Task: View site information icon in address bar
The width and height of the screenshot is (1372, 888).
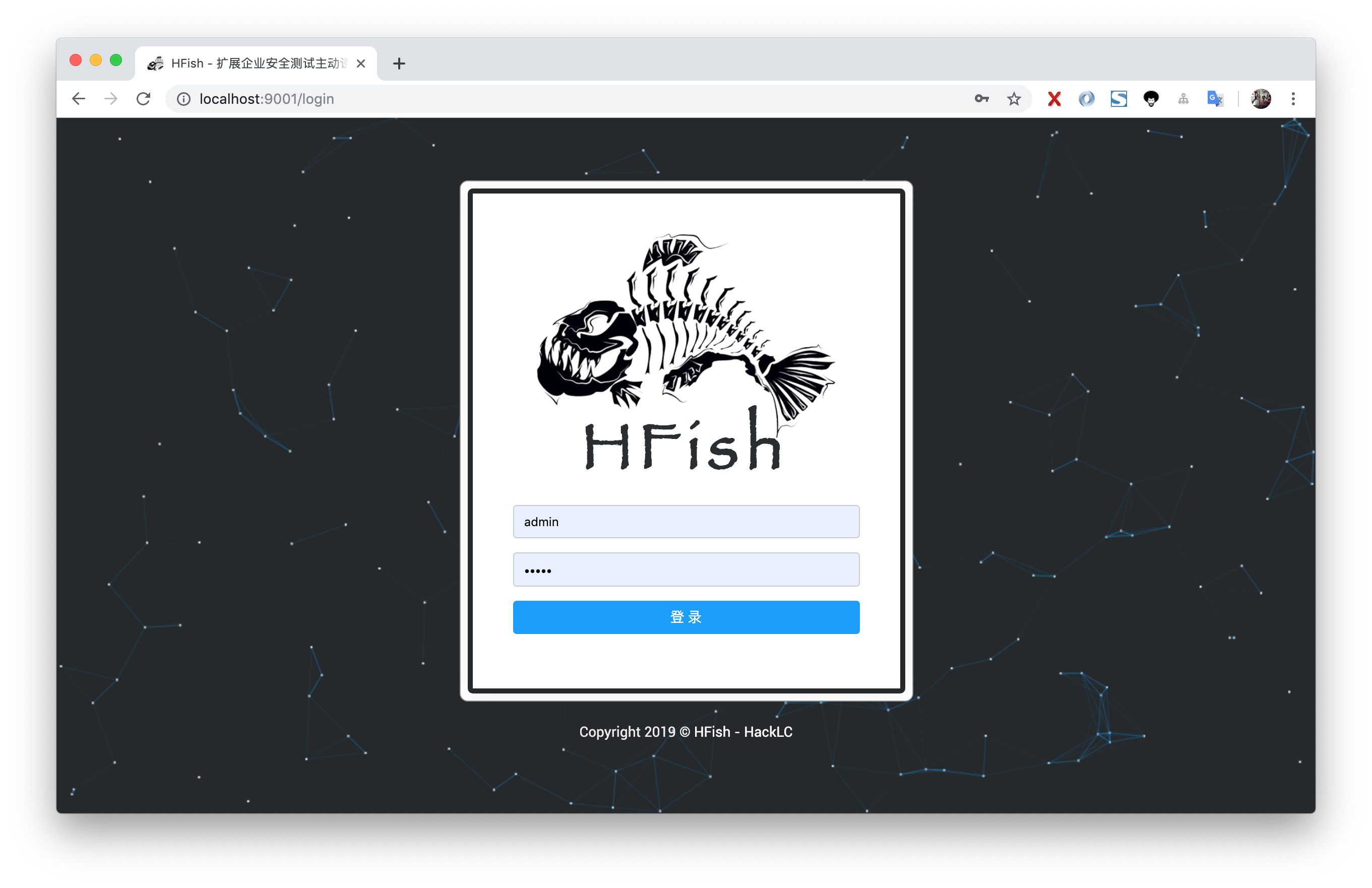Action: click(x=183, y=99)
